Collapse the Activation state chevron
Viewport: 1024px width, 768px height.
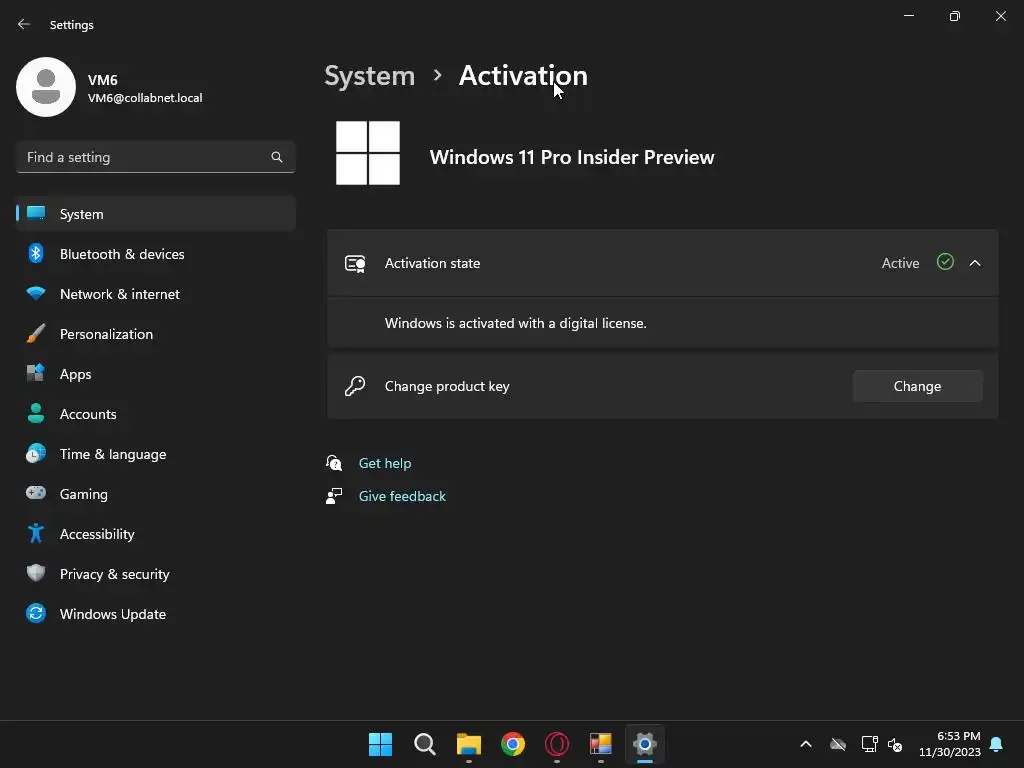[x=975, y=263]
